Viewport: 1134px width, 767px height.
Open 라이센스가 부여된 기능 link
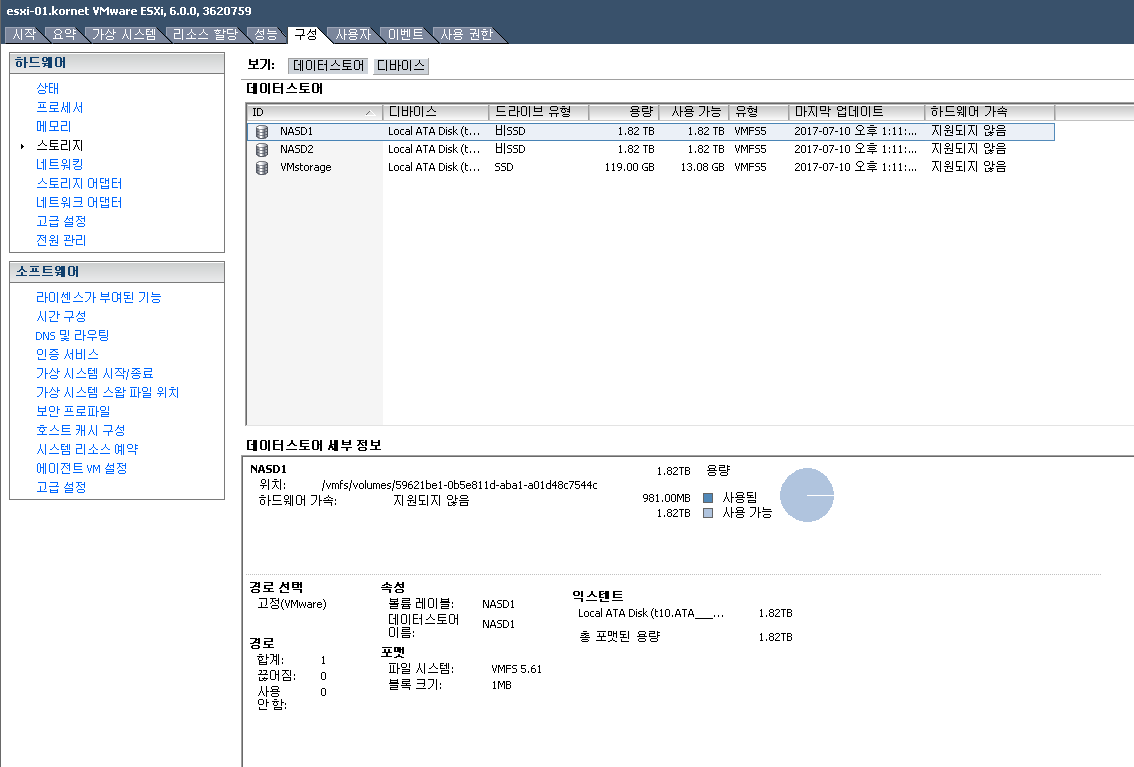98,297
